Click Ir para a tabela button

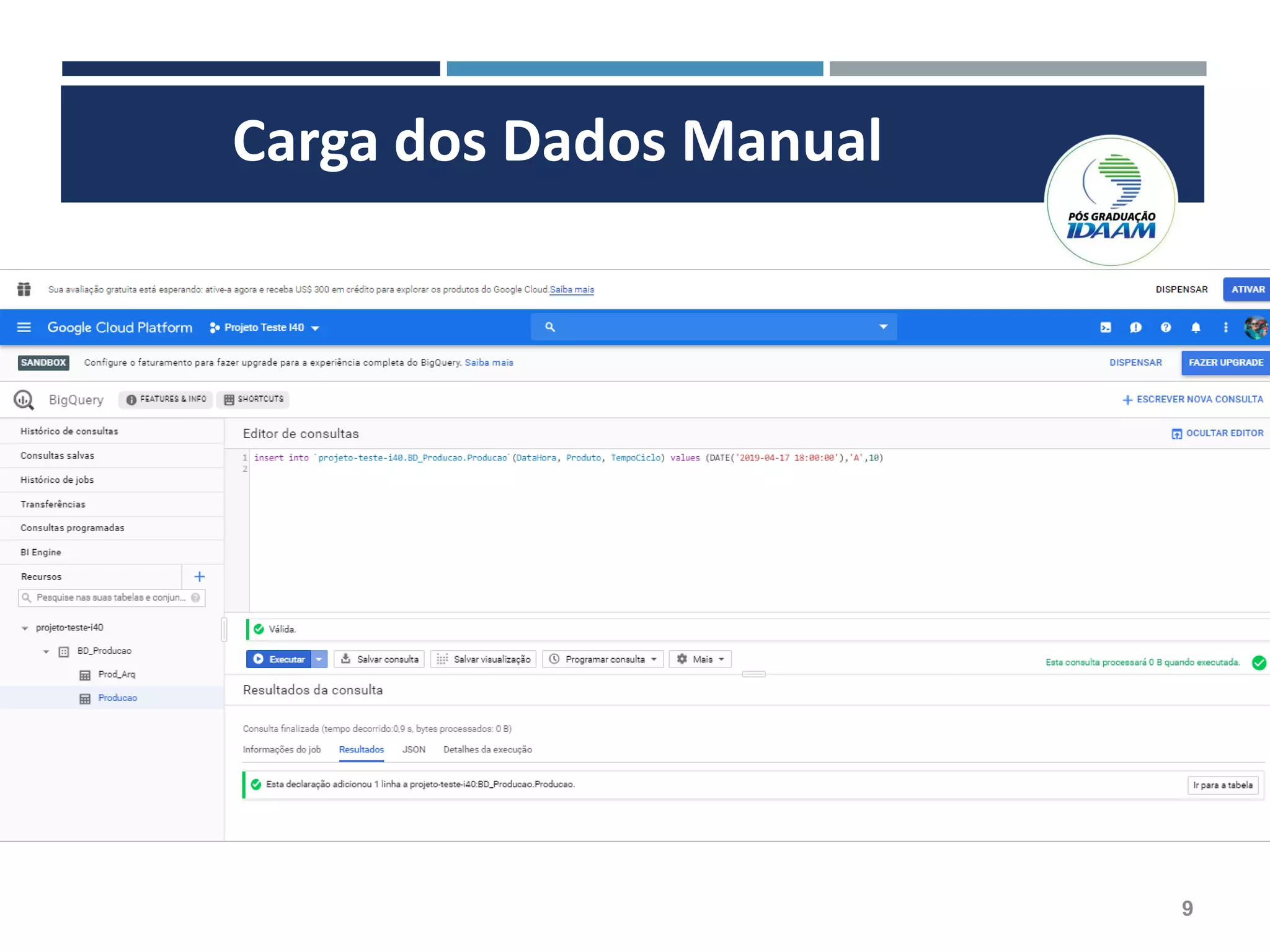point(1222,785)
